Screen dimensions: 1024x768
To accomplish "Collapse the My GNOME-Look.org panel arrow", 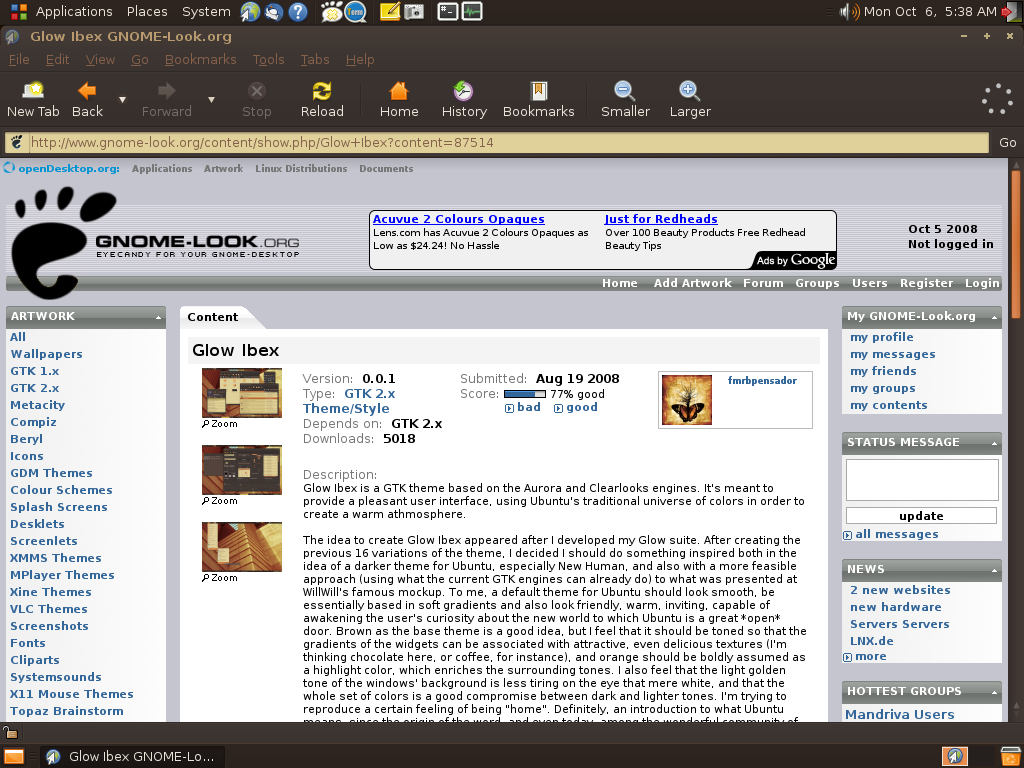I will click(x=994, y=317).
